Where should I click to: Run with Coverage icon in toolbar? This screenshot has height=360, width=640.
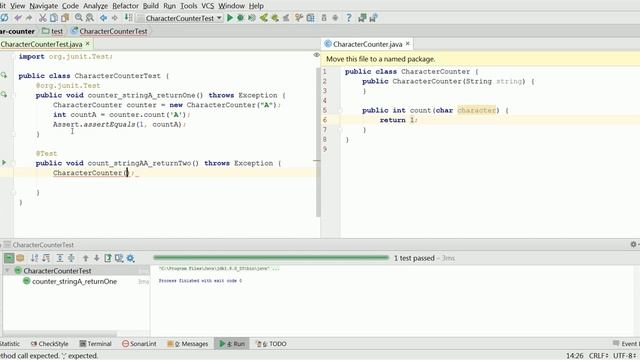252,18
